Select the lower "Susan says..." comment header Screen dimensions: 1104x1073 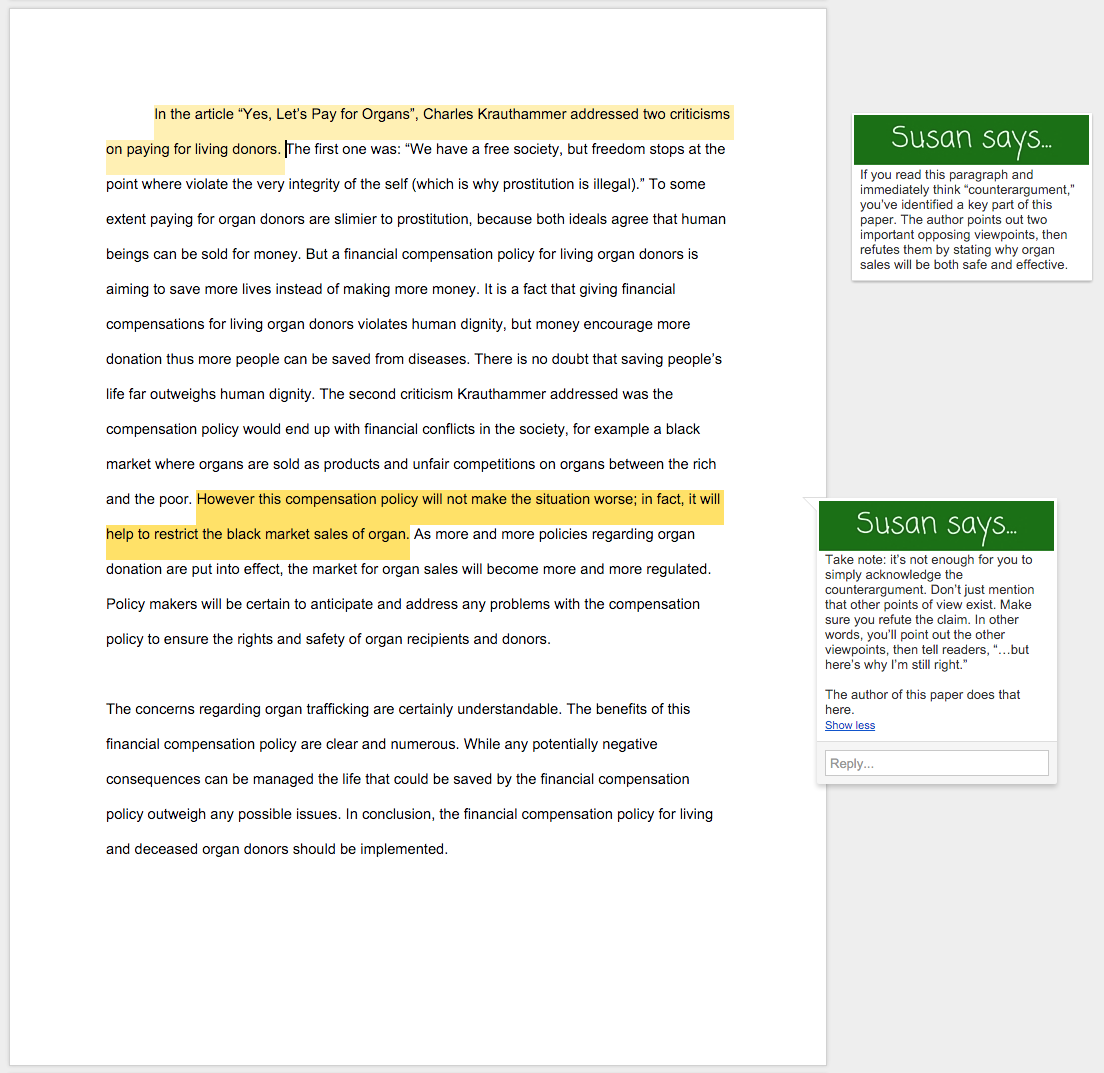[936, 525]
